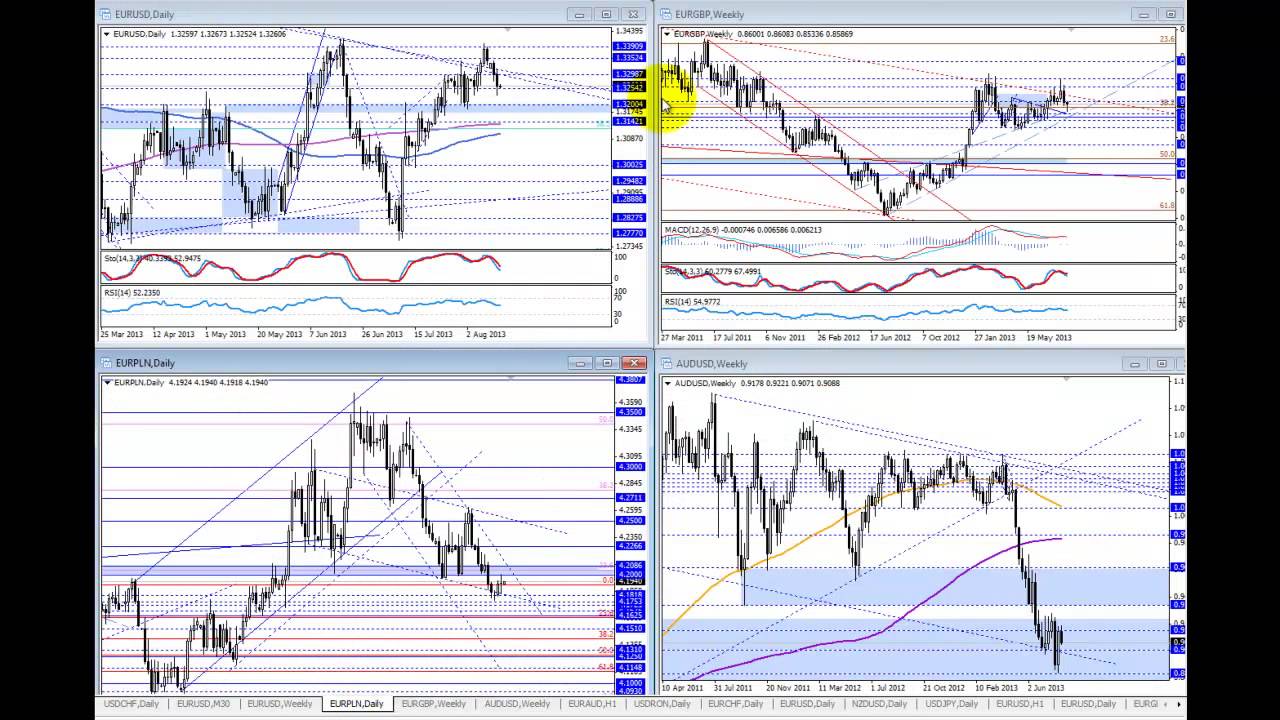Close the EURPLN,Daily chart window
Screen dimensions: 1280x720
pos(634,363)
